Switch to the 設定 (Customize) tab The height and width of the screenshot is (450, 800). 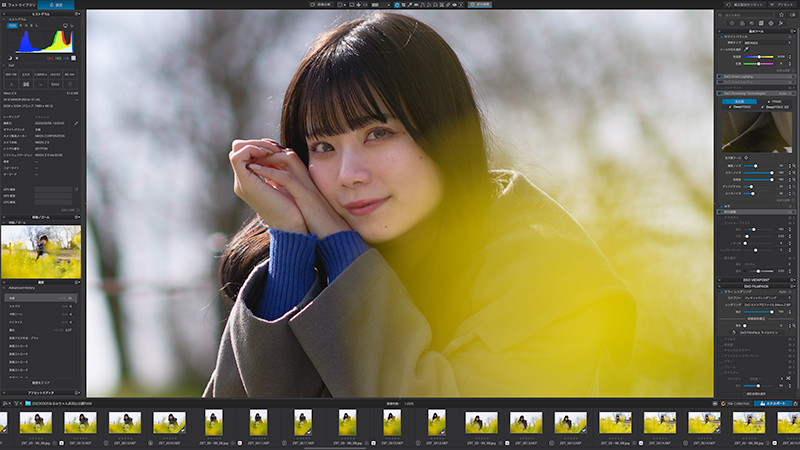coord(56,5)
